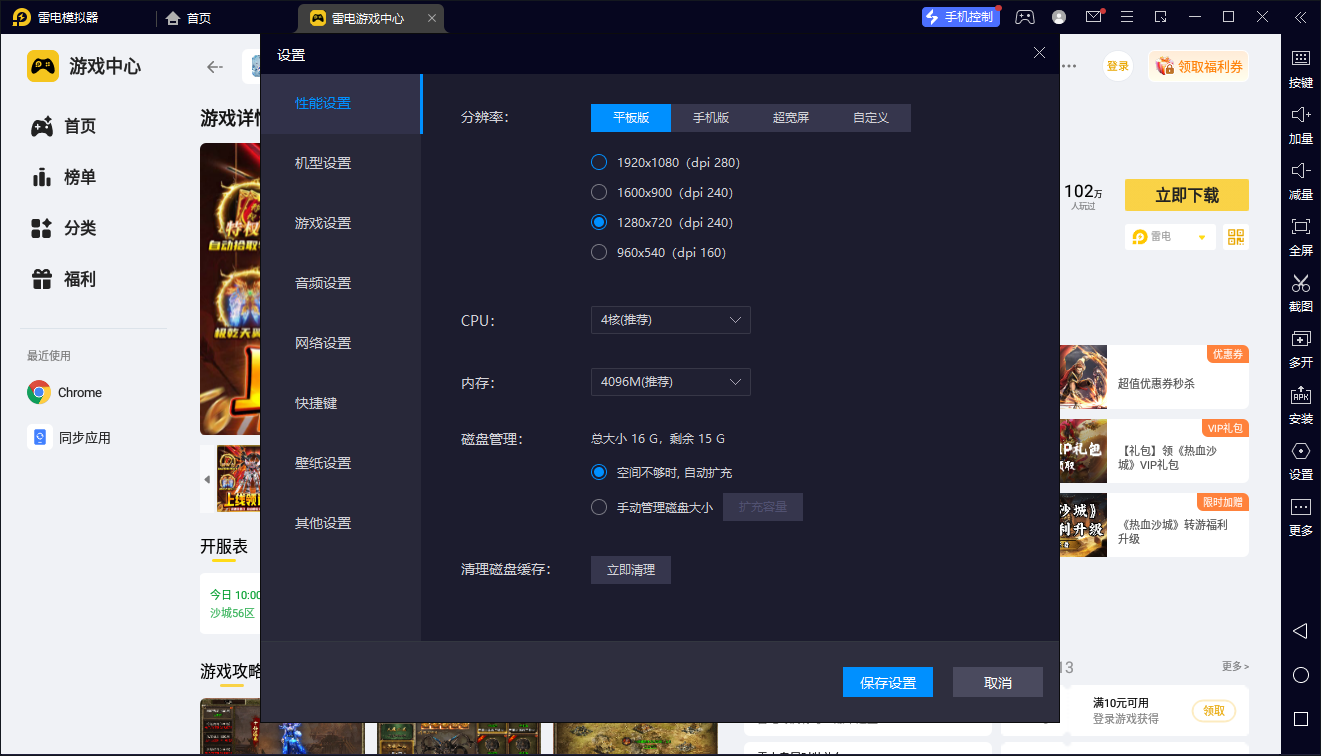Select the 960x540 resolution option
This screenshot has height=756, width=1321.
coord(599,252)
